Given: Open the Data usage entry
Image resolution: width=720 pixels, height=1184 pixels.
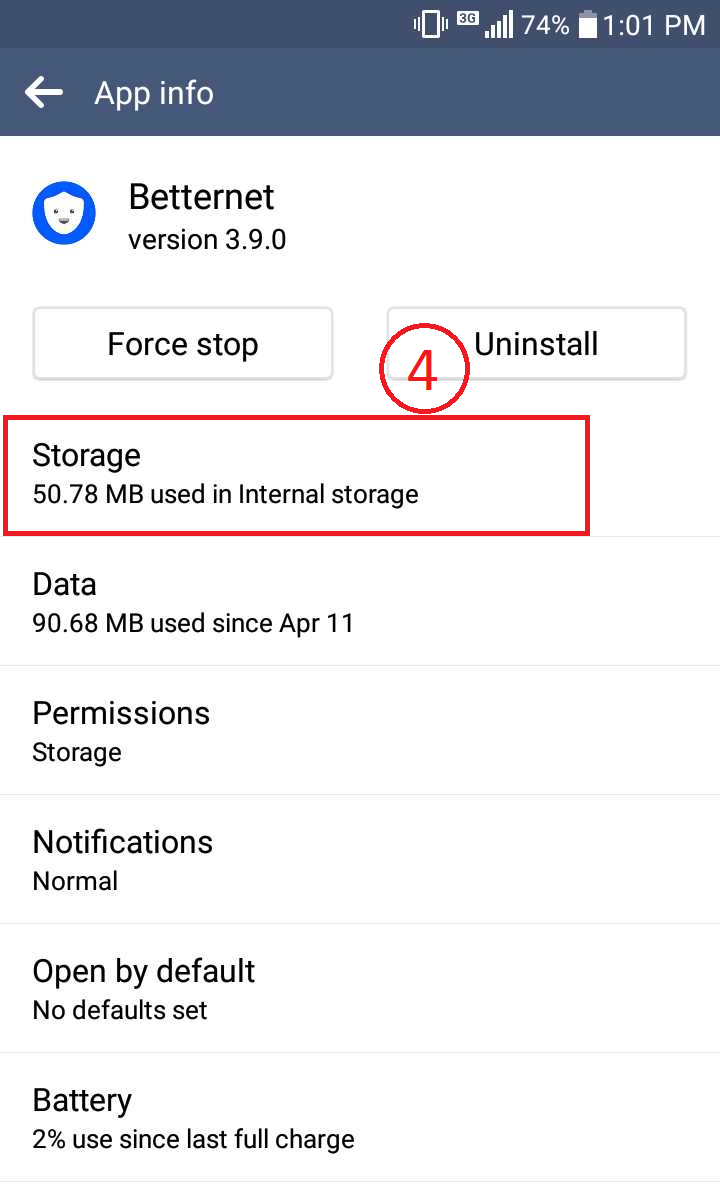Looking at the screenshot, I should point(360,602).
